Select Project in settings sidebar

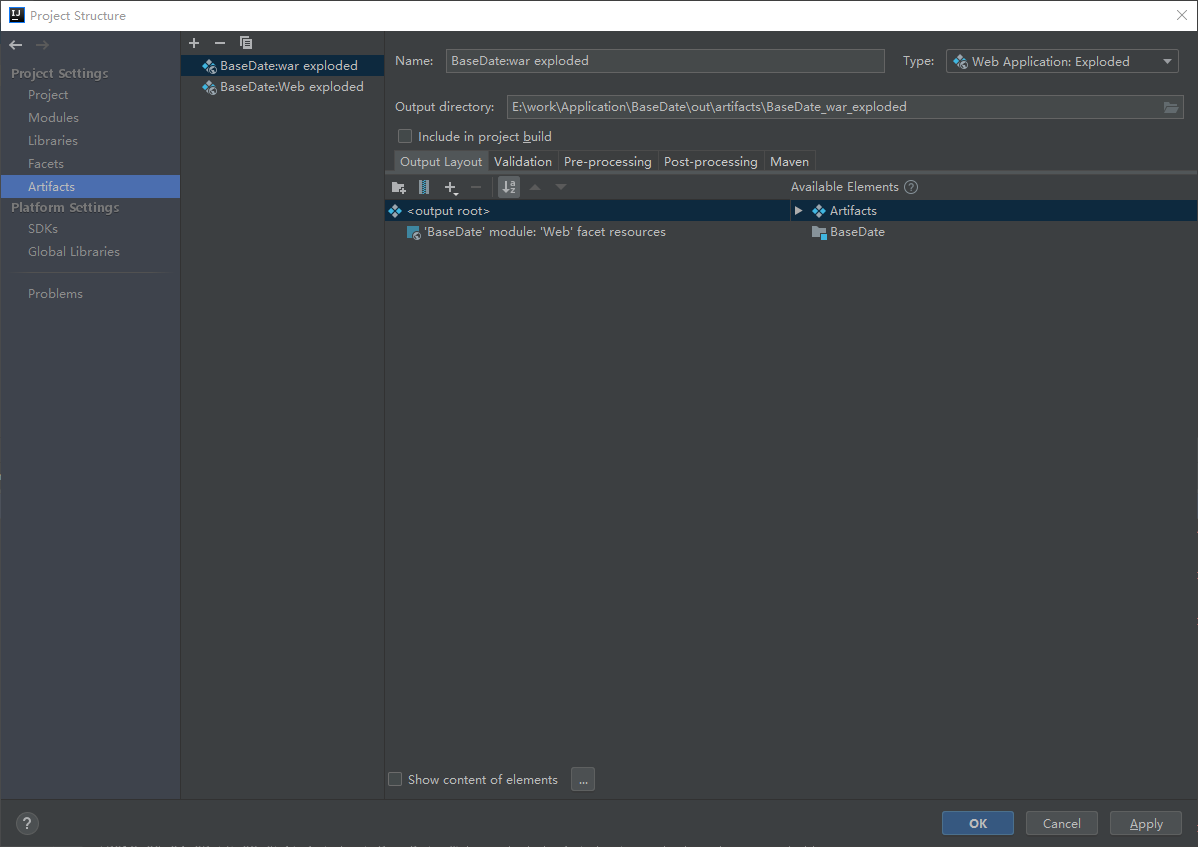click(48, 95)
